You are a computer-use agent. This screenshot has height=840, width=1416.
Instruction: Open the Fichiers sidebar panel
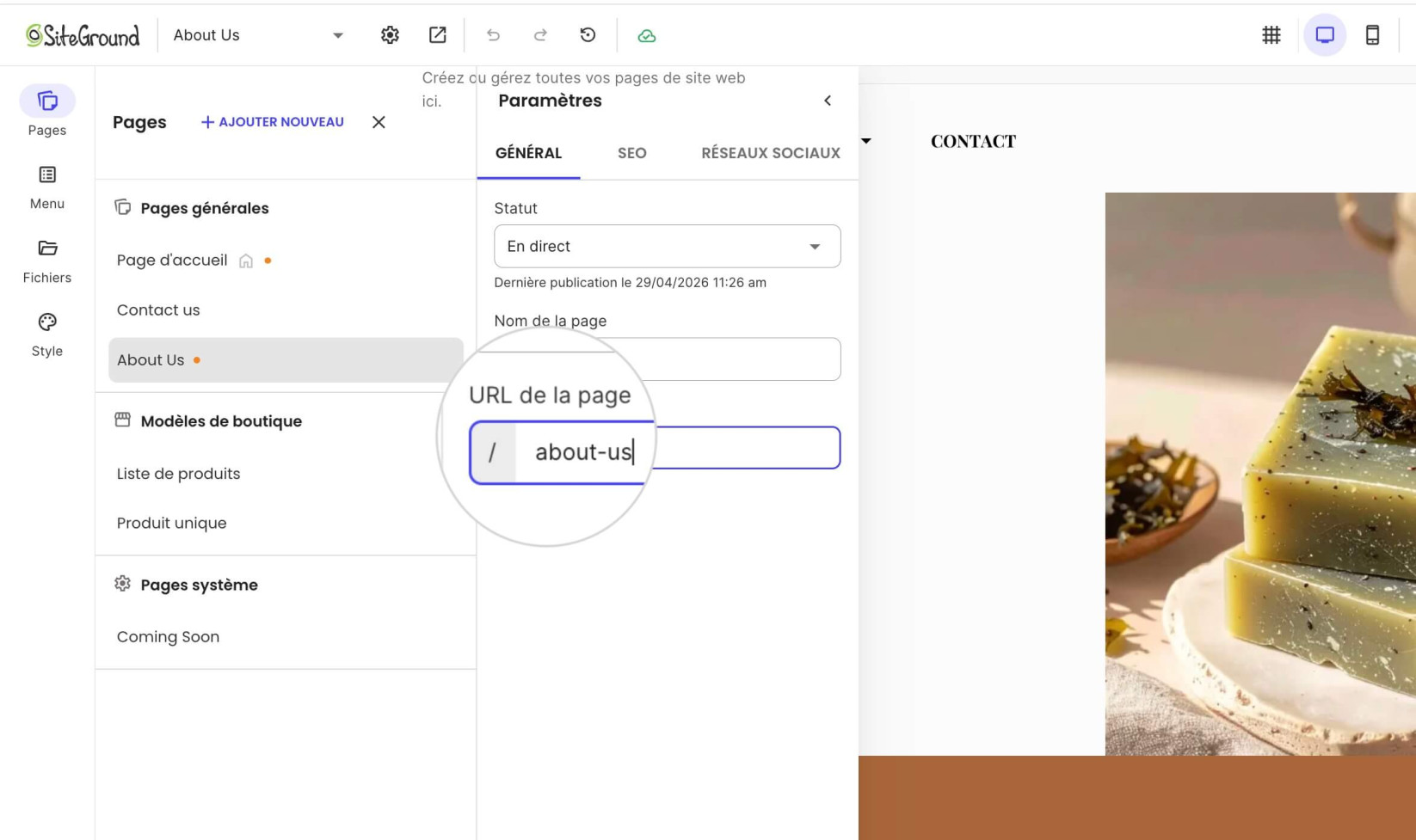pos(47,261)
